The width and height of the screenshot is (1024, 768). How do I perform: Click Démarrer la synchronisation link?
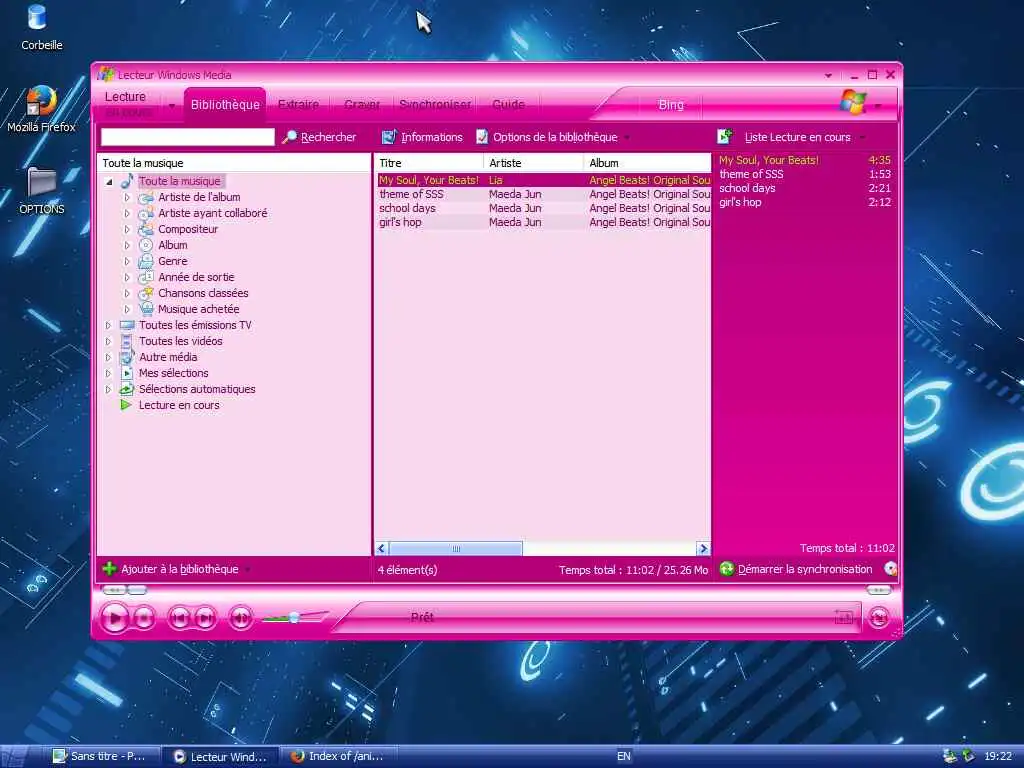click(x=797, y=569)
